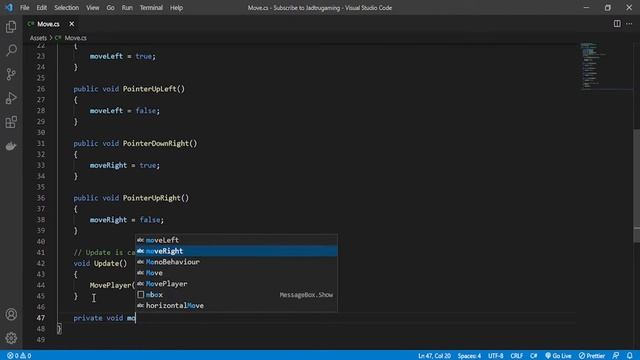This screenshot has height=360, width=640.
Task: Open the Manage gear icon
Action: (11, 338)
